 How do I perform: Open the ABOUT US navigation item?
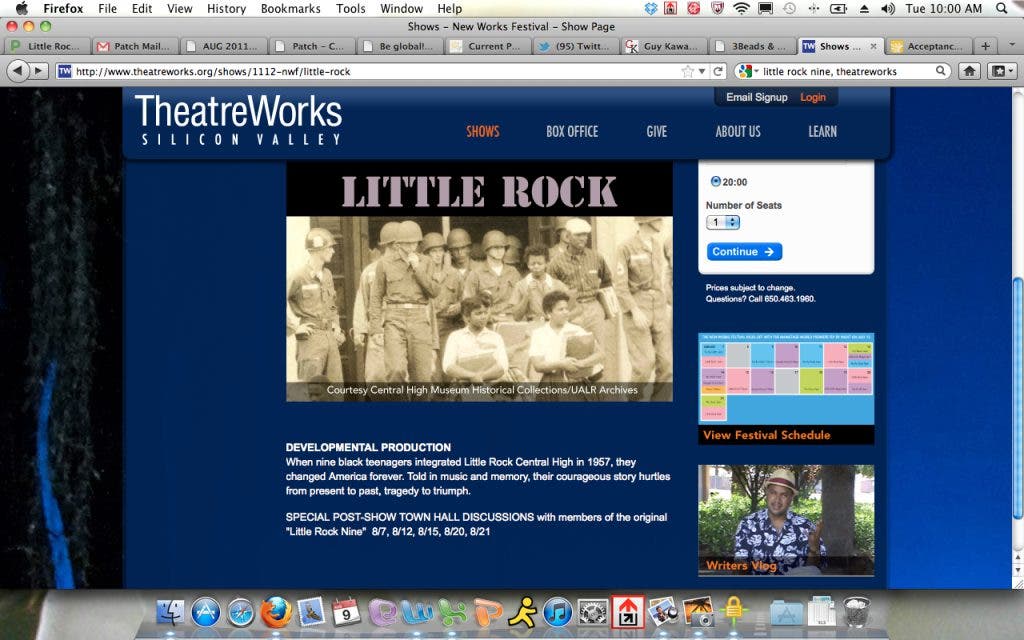click(x=738, y=131)
